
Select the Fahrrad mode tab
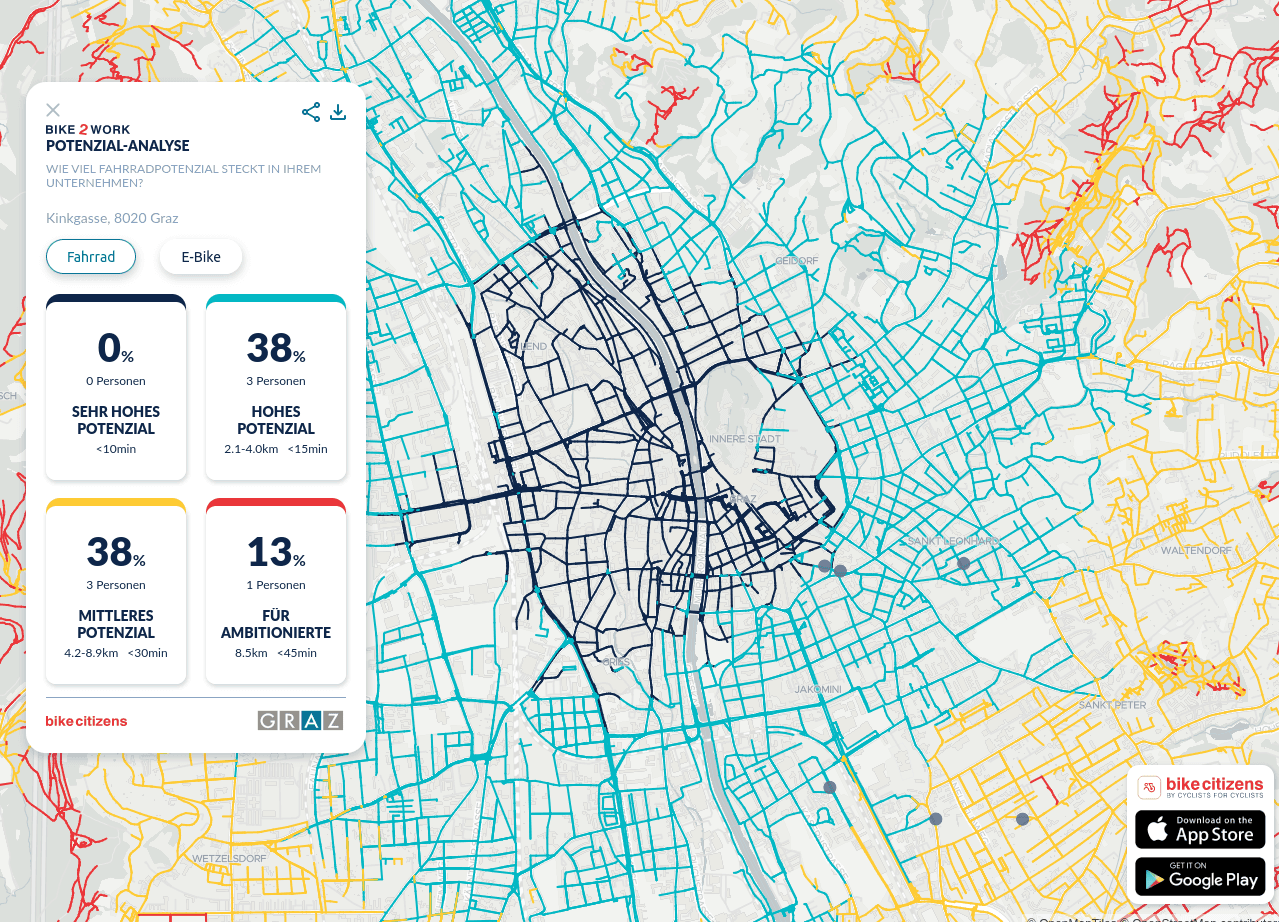click(x=91, y=257)
